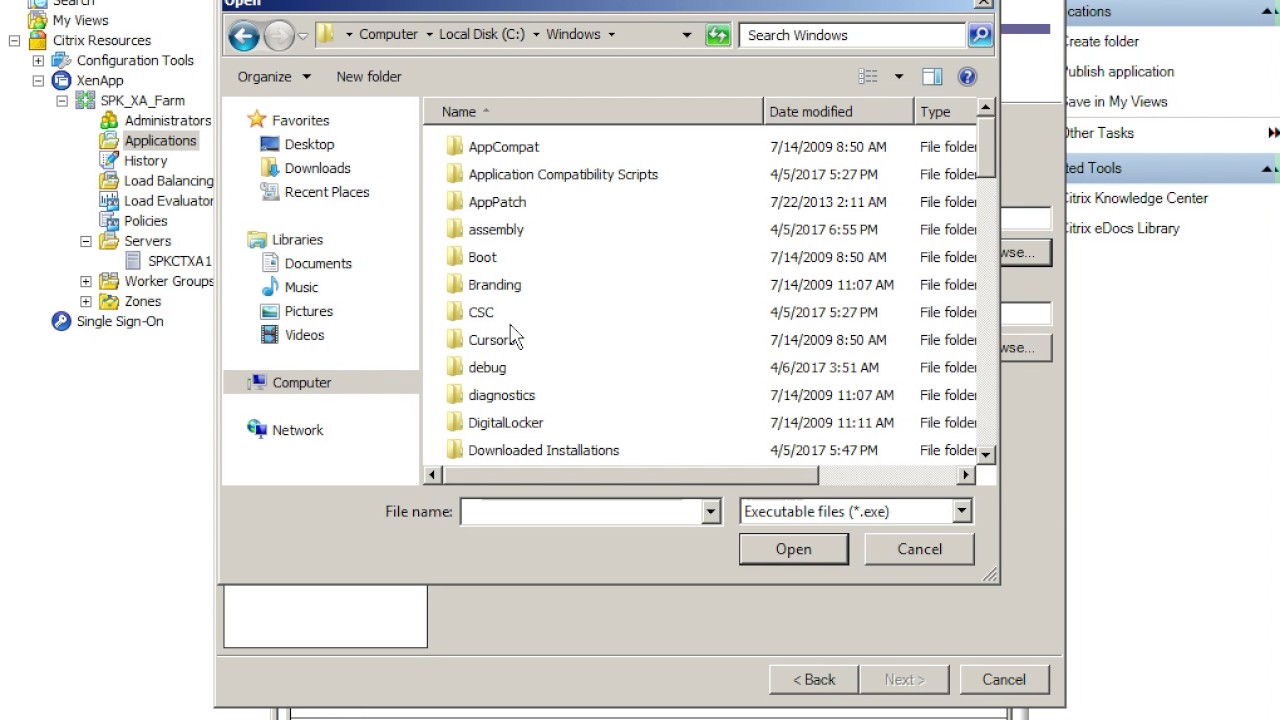This screenshot has width=1280, height=720.
Task: Click the Windows breadcrumb segment
Action: coord(573,34)
